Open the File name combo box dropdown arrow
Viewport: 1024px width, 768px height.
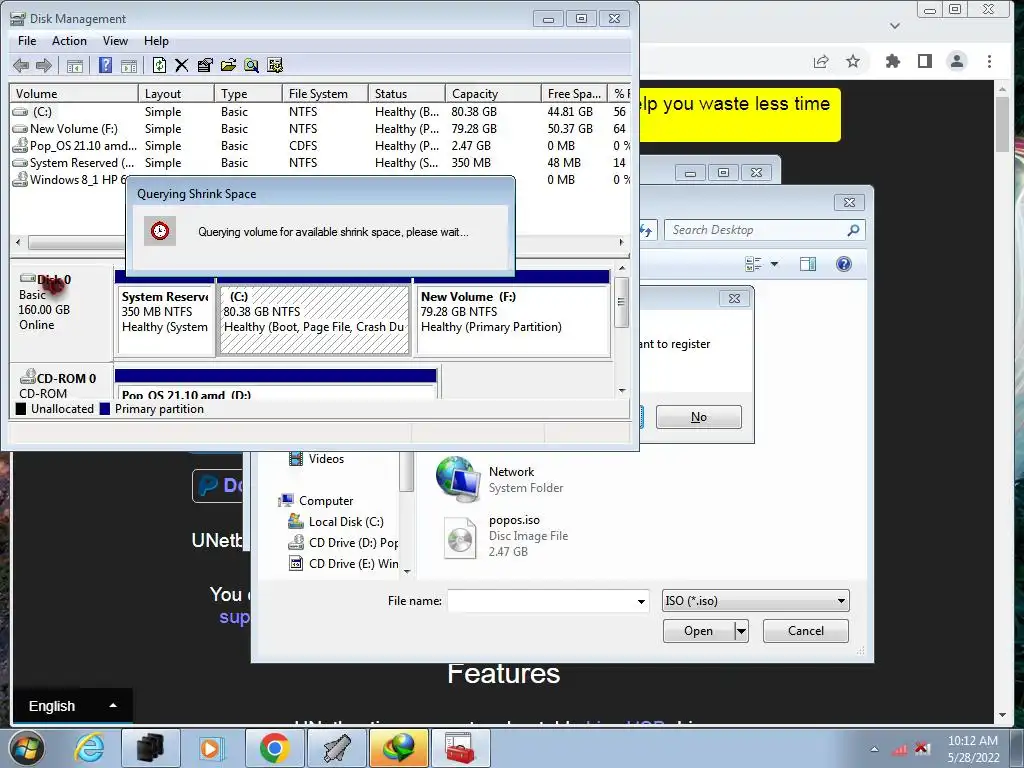(x=641, y=601)
